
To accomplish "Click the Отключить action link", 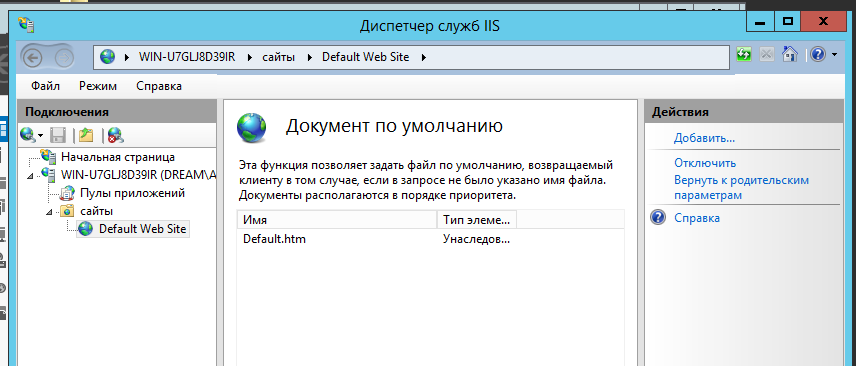I will pos(705,163).
